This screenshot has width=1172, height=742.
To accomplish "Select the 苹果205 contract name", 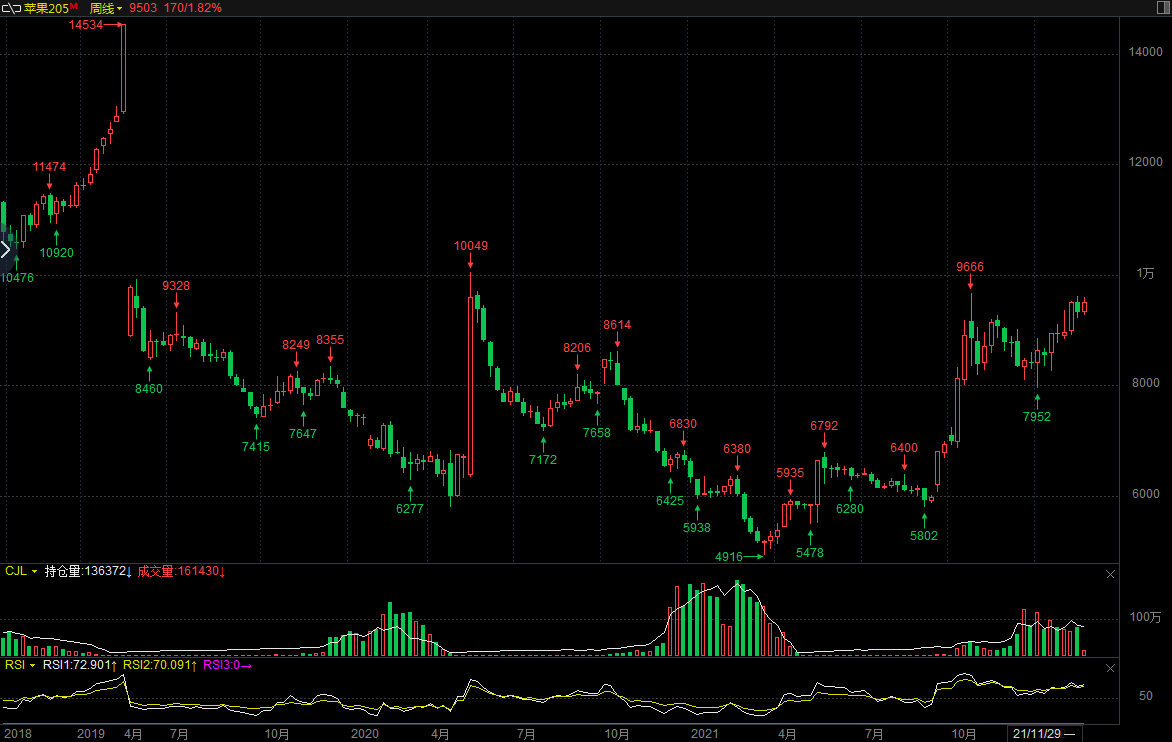I will coord(46,8).
